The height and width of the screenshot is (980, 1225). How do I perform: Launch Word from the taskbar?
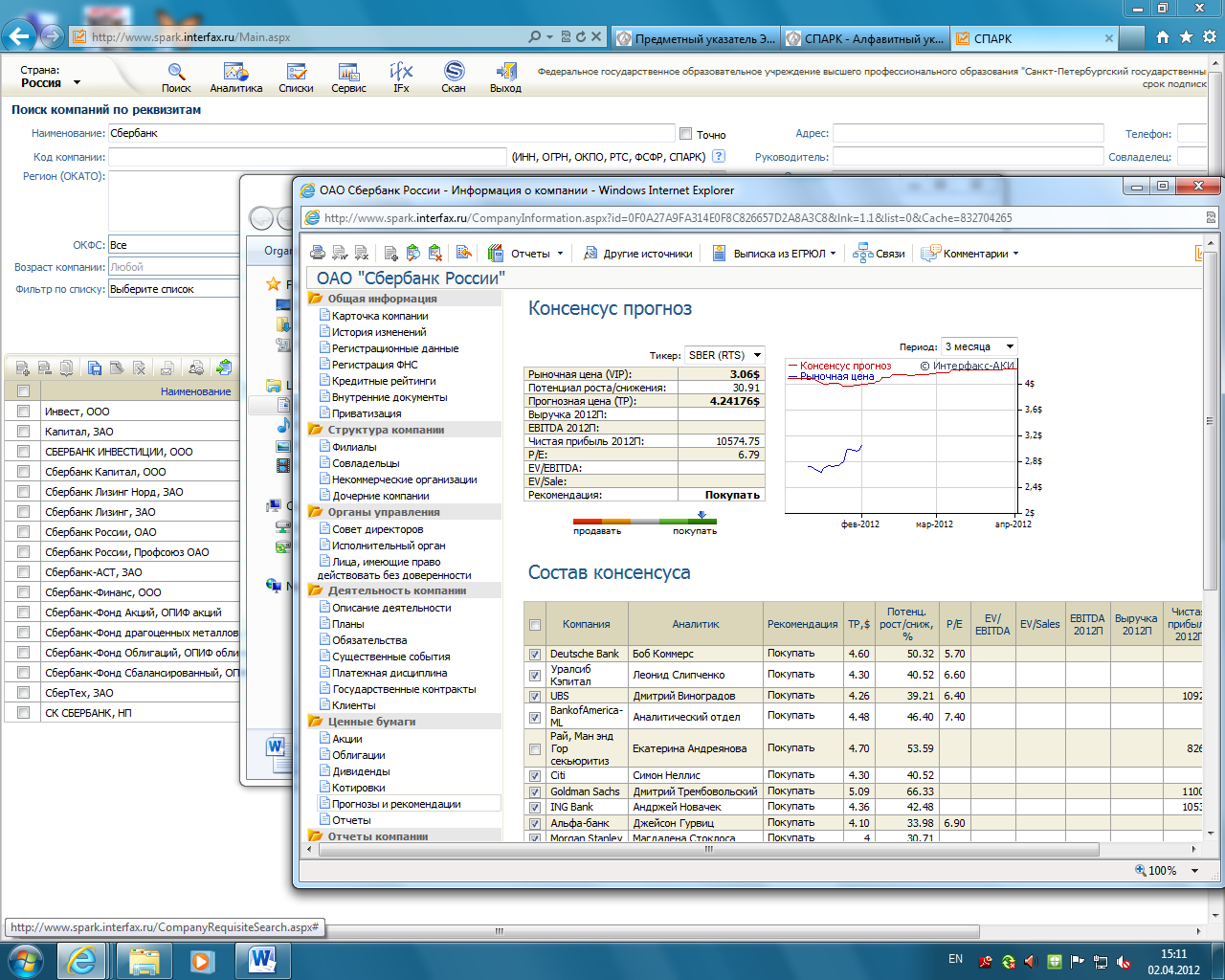coord(262,959)
